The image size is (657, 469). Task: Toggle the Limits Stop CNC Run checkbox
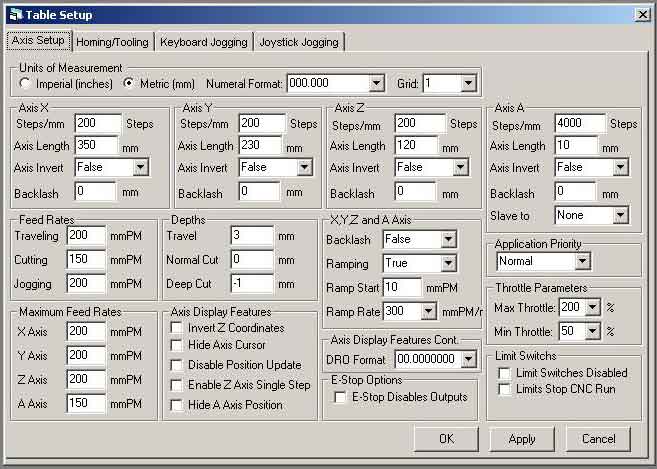pos(504,389)
